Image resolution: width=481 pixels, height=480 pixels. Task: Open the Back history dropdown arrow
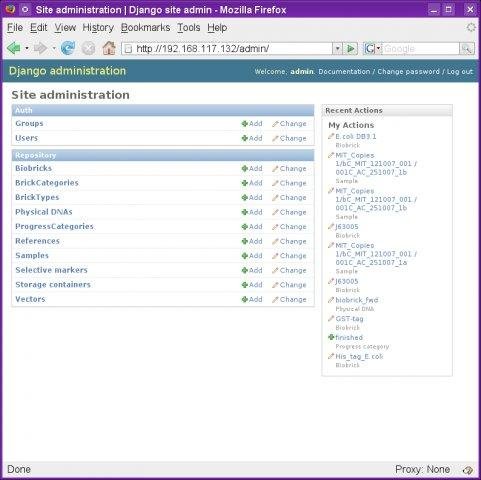point(27,49)
